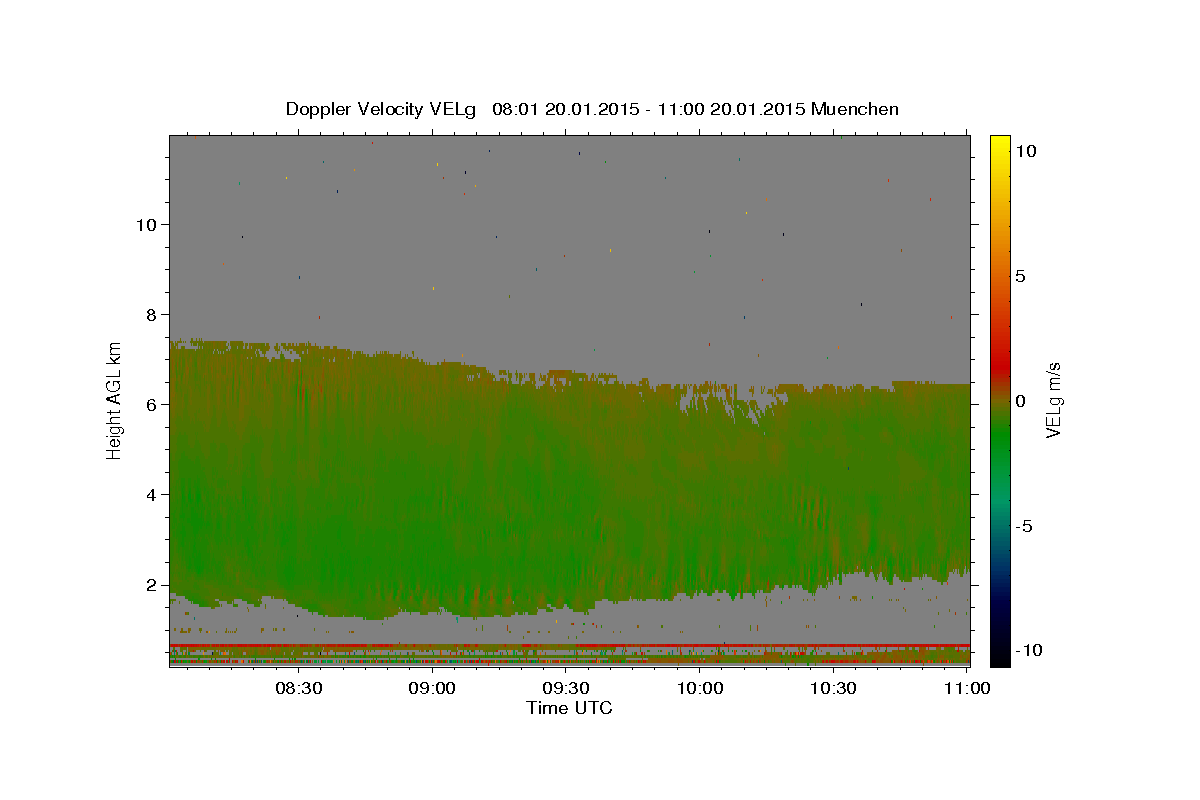Click the end time '11:00 20.01.2015' in title
The height and width of the screenshot is (800, 1200).
730,109
